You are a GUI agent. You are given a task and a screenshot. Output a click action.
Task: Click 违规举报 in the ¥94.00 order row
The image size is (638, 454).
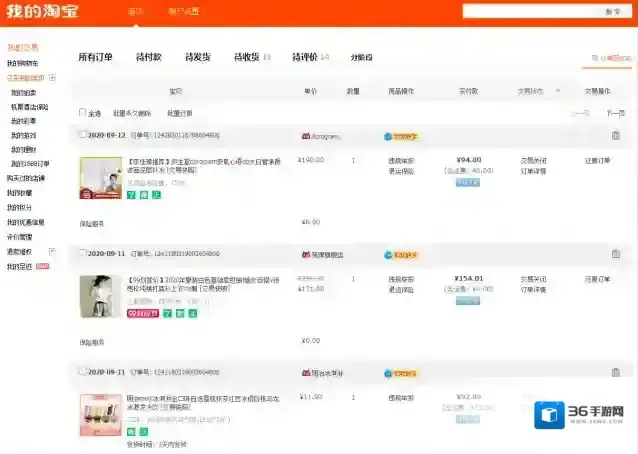[401, 161]
